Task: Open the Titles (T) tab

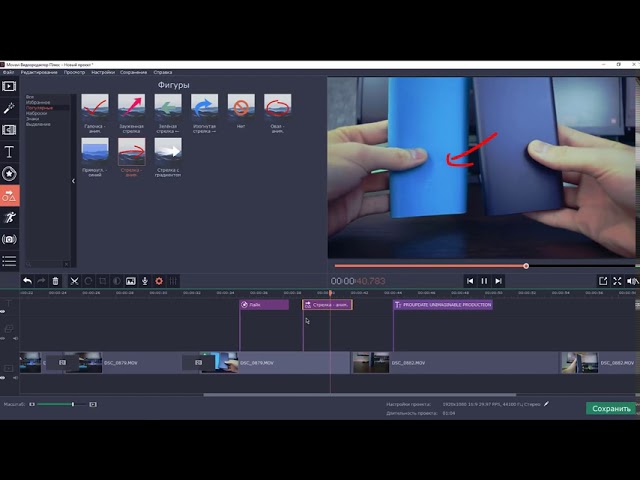Action: [9, 152]
